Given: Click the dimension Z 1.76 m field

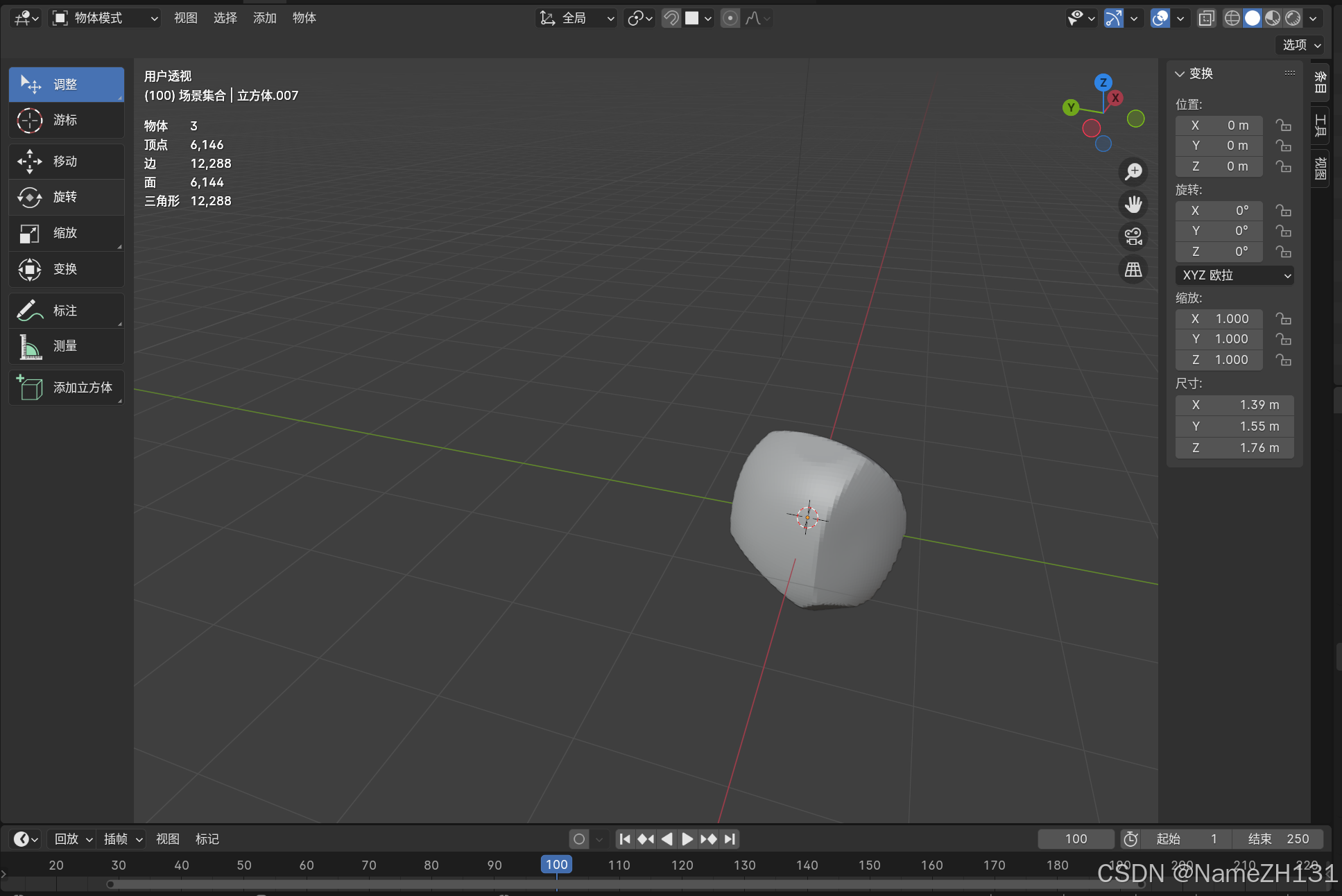Looking at the screenshot, I should (1235, 448).
